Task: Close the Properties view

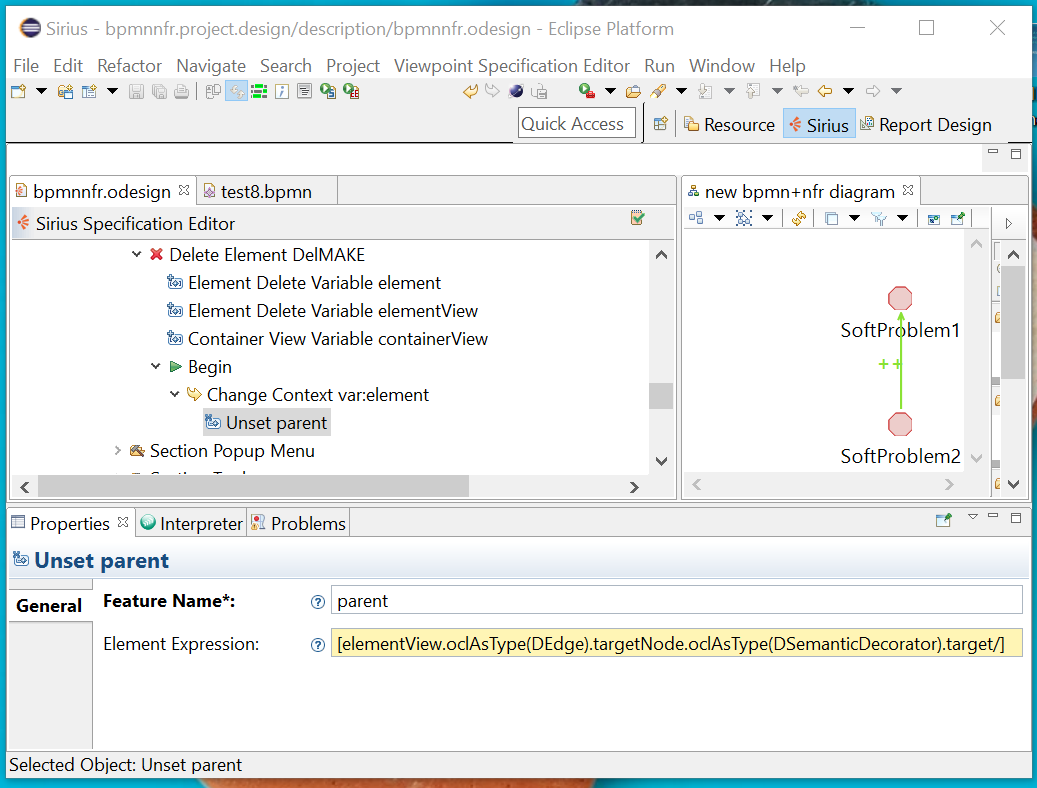Action: pyautogui.click(x=123, y=522)
